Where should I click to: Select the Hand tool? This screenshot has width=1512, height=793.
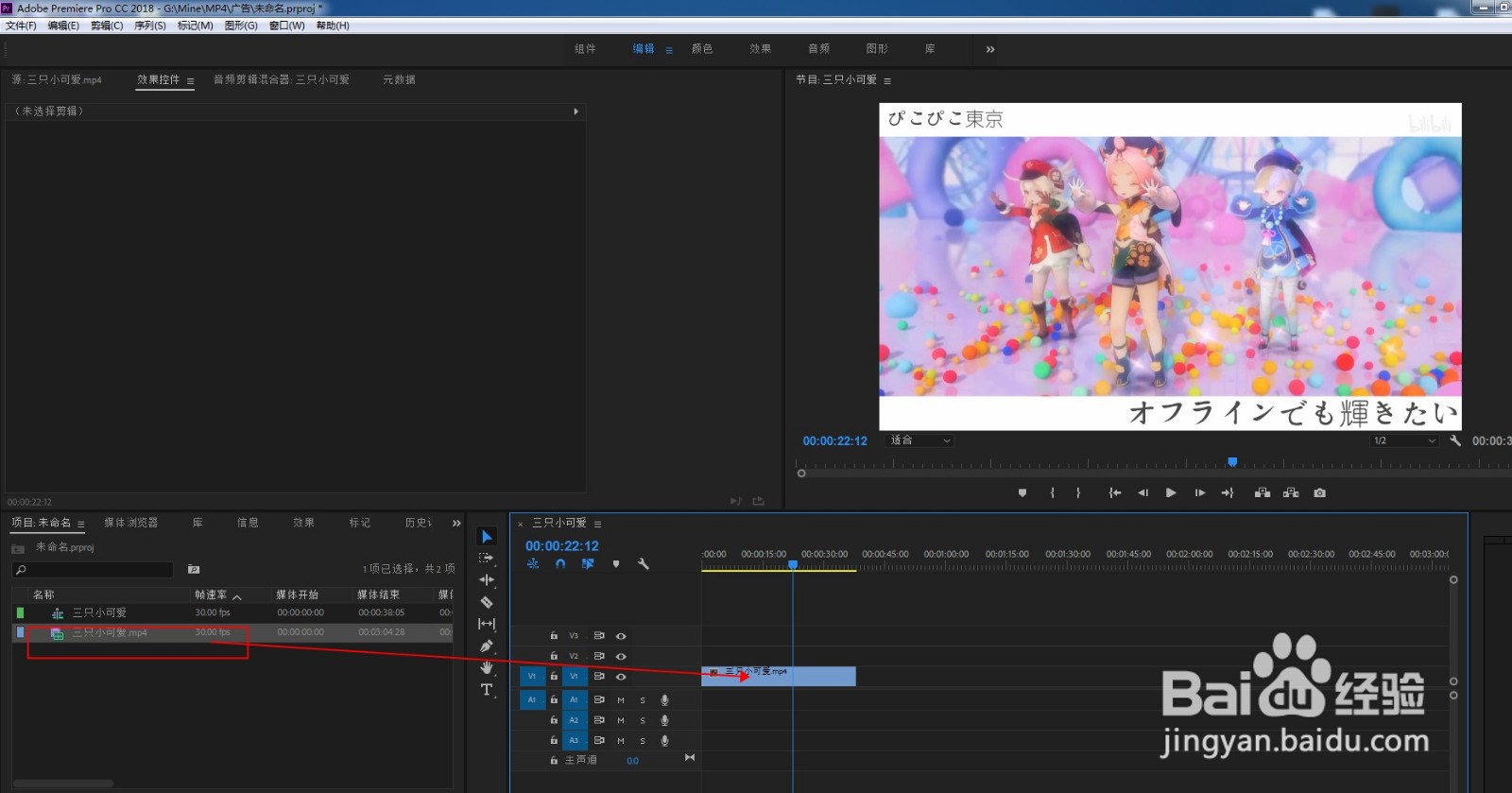487,667
